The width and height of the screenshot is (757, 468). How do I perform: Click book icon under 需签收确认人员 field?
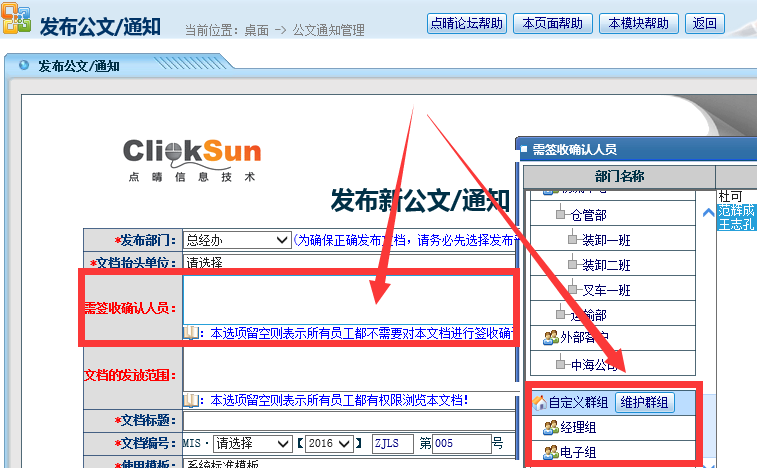click(x=190, y=332)
